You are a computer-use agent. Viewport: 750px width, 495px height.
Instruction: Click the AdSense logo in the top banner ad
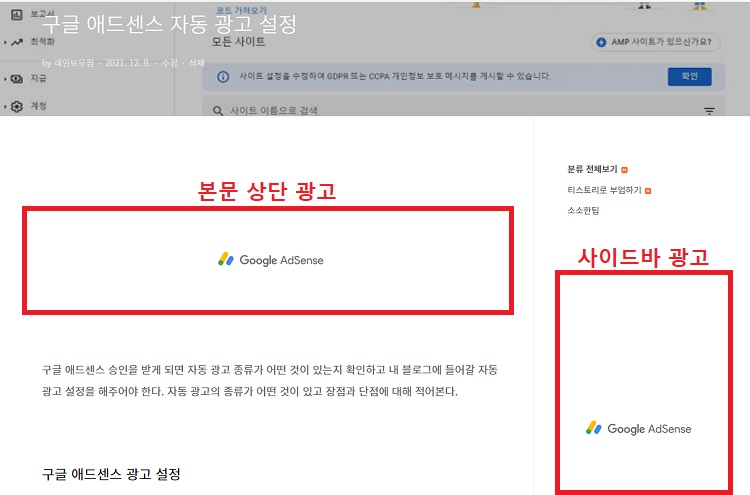tap(271, 260)
